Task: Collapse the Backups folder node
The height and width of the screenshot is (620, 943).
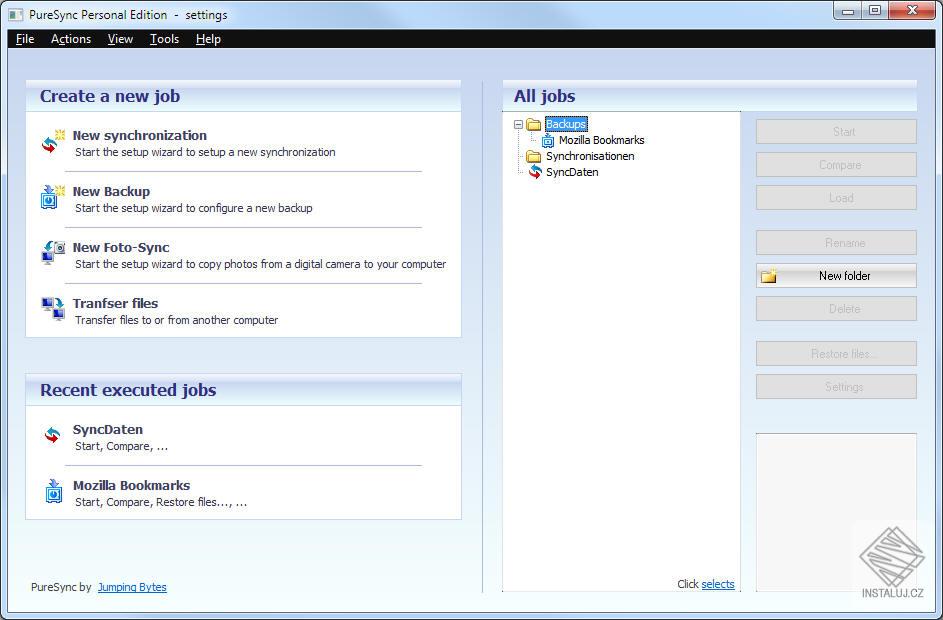Action: (518, 124)
